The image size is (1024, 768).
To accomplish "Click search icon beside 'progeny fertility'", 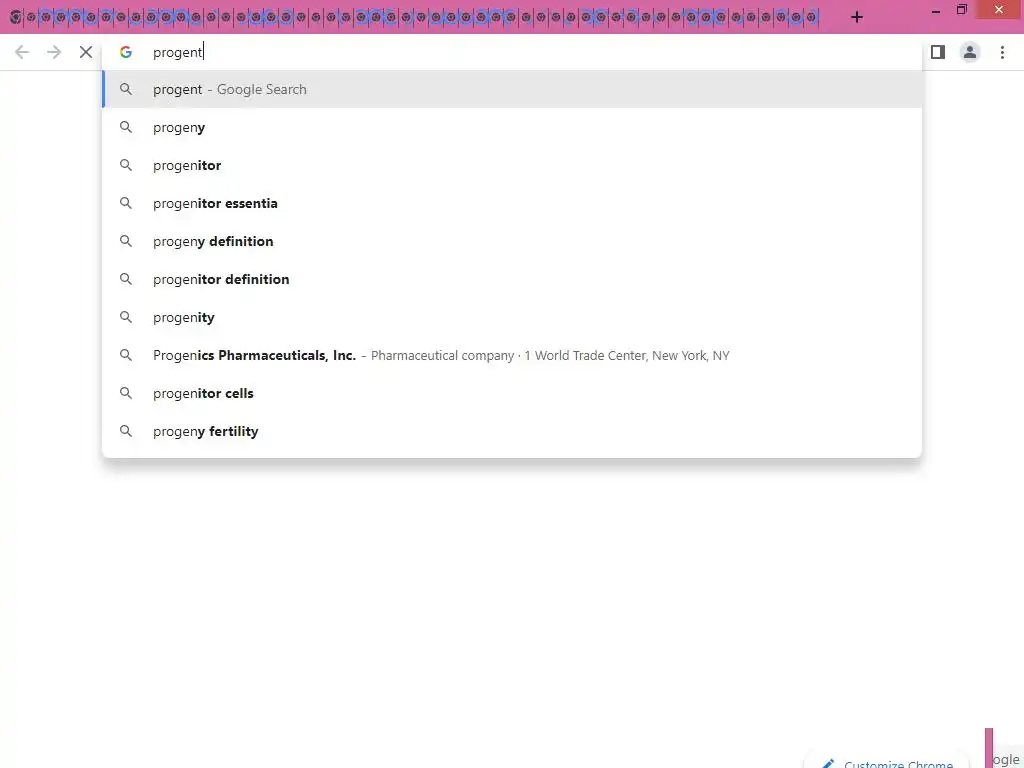I will coord(126,431).
